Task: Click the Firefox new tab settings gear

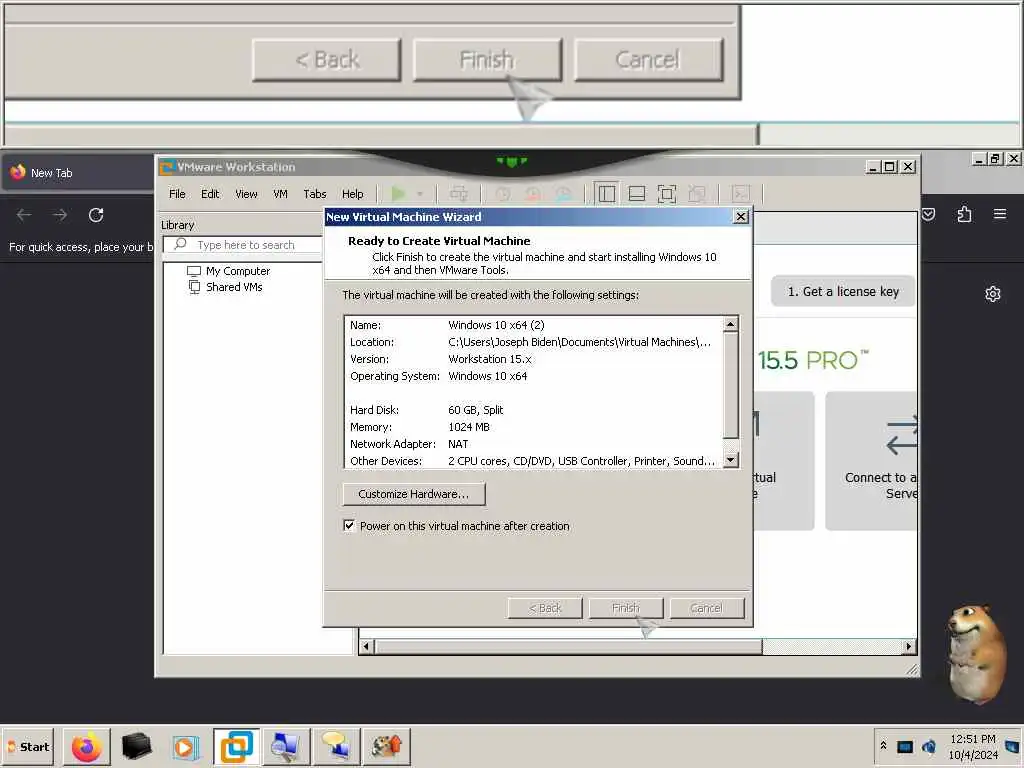Action: (993, 294)
